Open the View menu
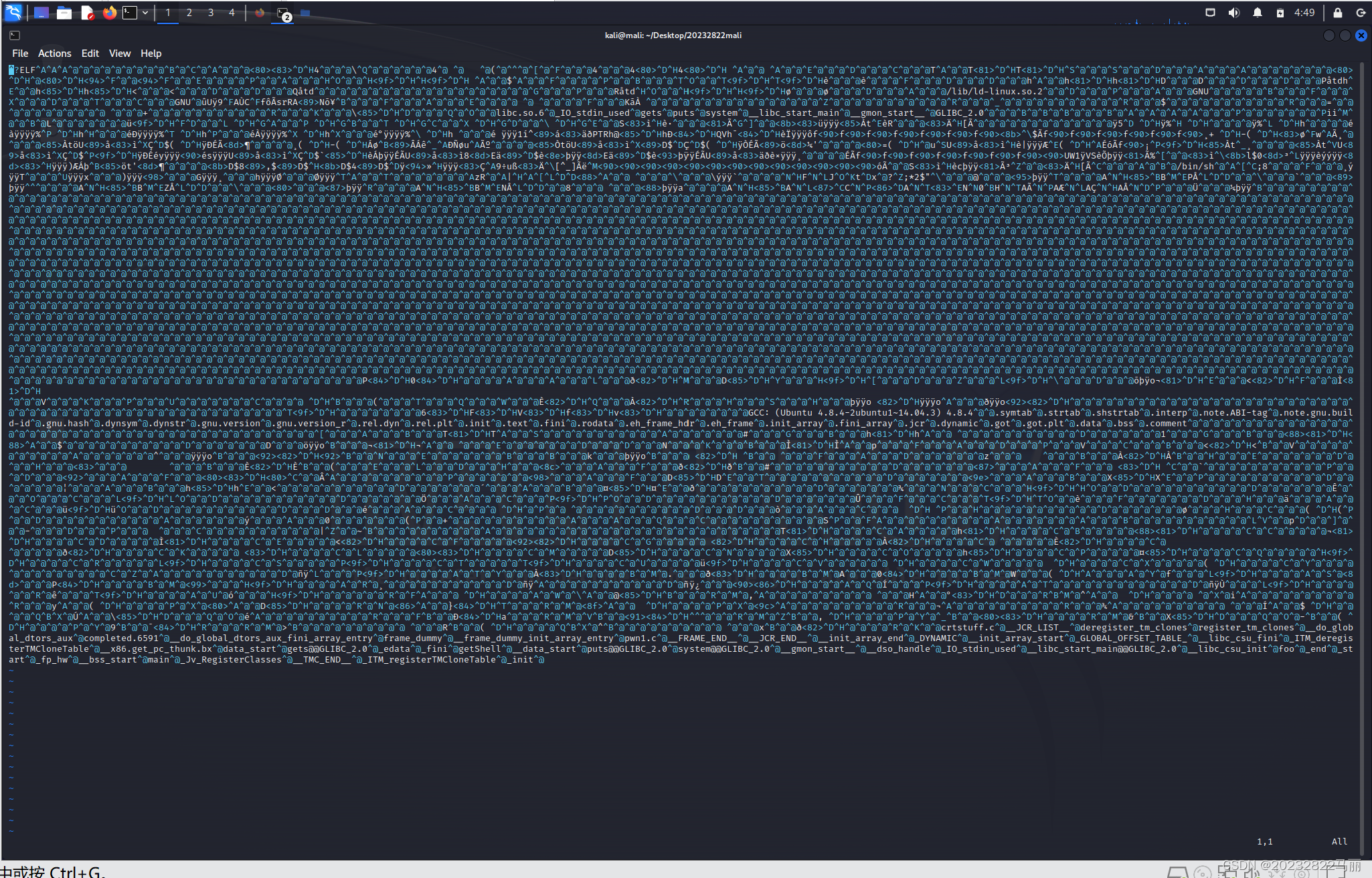 coord(120,54)
